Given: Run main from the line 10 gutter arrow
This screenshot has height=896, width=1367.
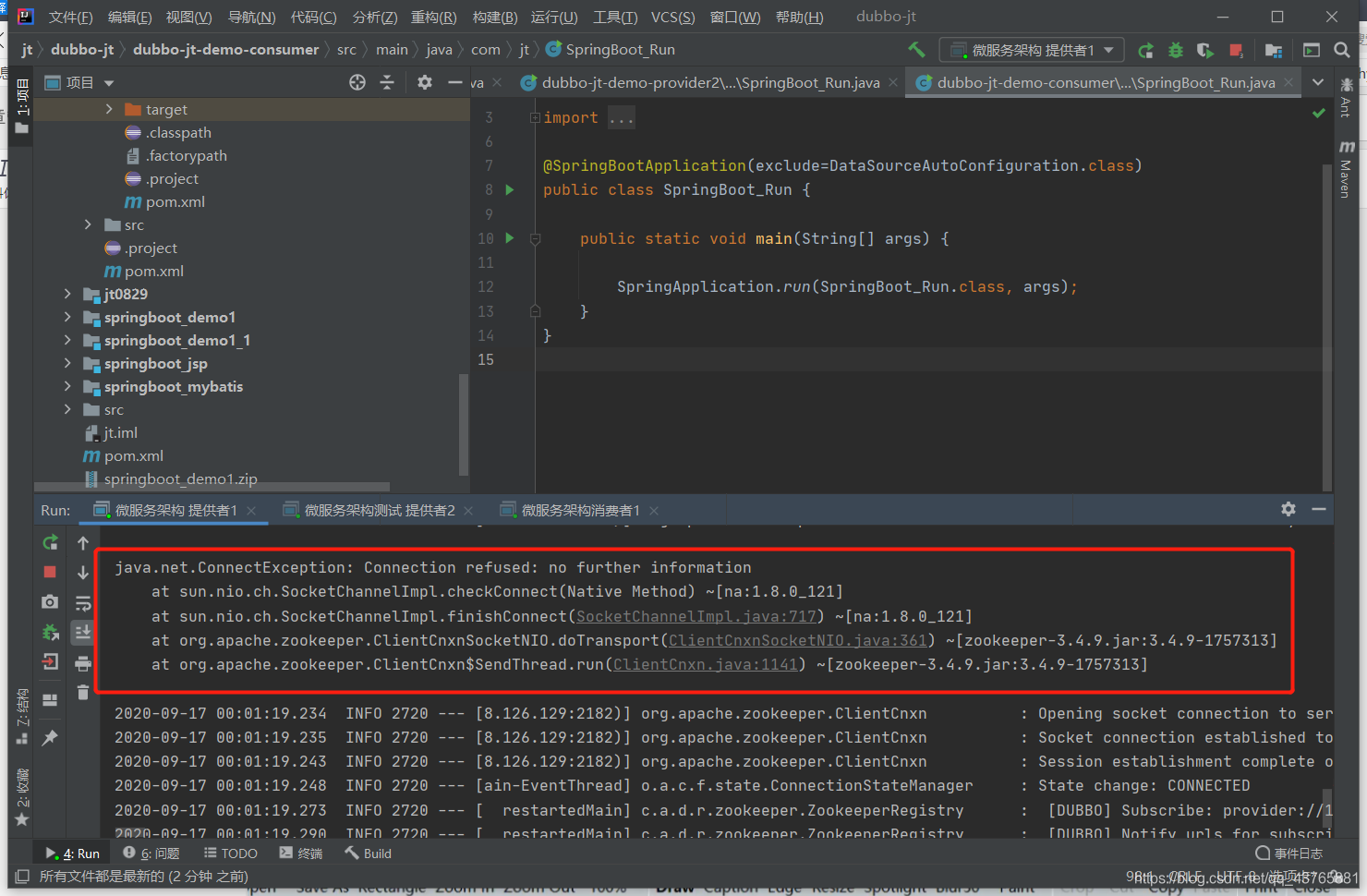Looking at the screenshot, I should click(x=509, y=237).
